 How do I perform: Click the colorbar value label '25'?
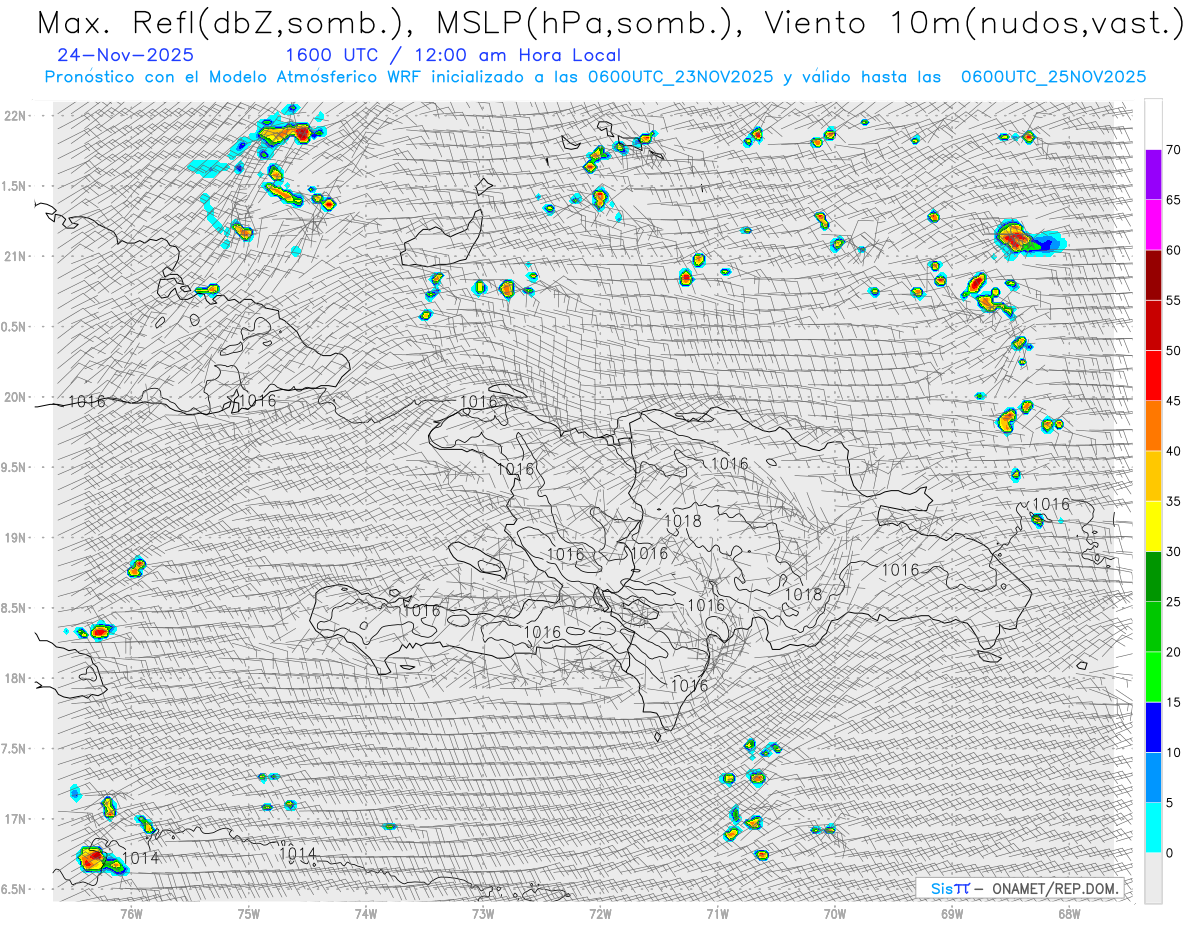point(1173,602)
